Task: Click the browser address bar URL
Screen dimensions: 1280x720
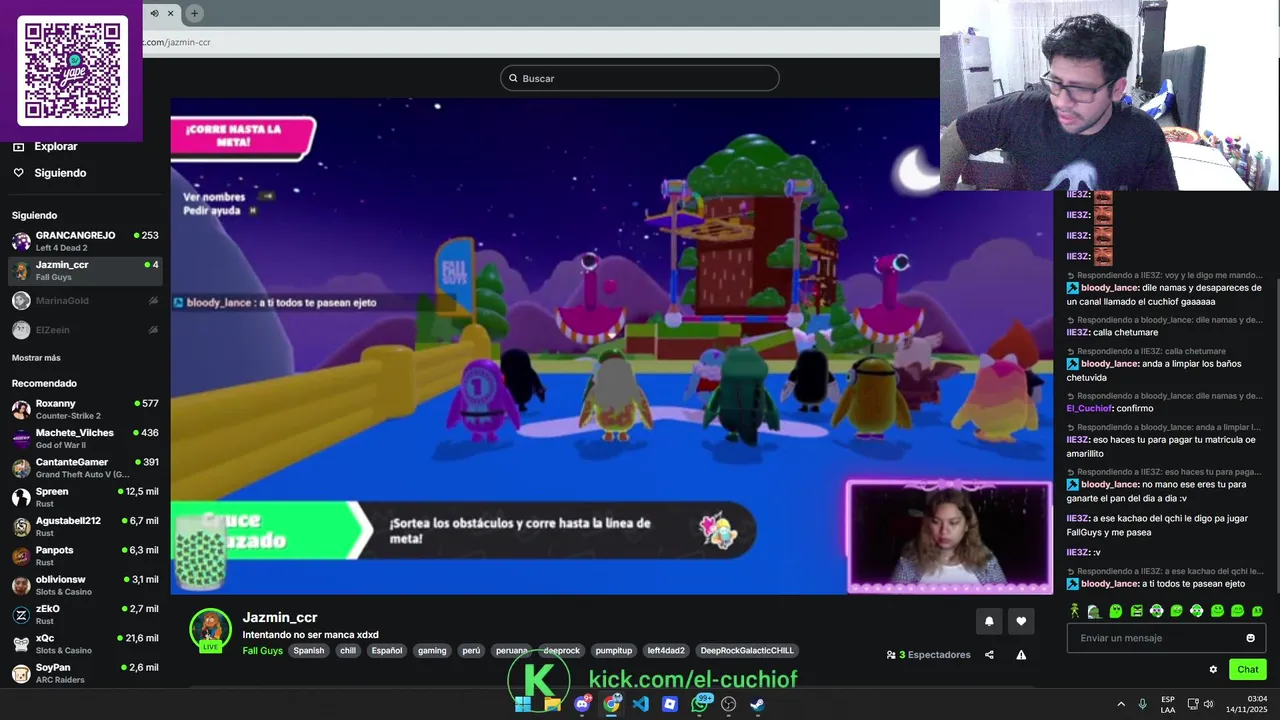Action: (x=176, y=42)
